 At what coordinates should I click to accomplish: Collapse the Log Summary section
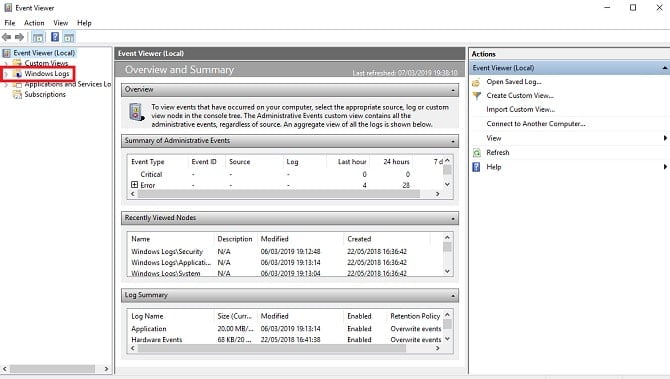(x=453, y=296)
